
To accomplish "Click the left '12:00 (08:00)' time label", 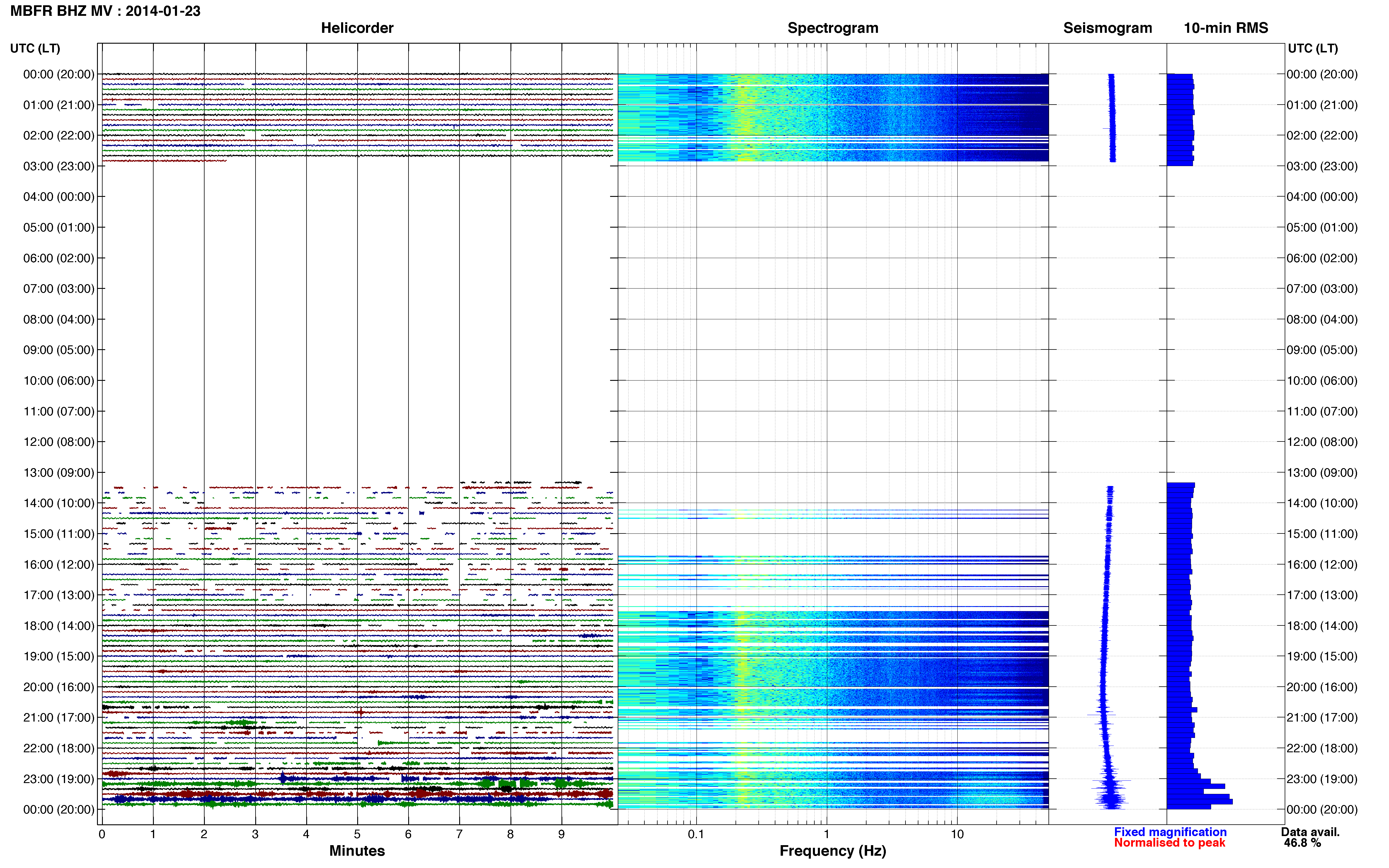I will [59, 442].
